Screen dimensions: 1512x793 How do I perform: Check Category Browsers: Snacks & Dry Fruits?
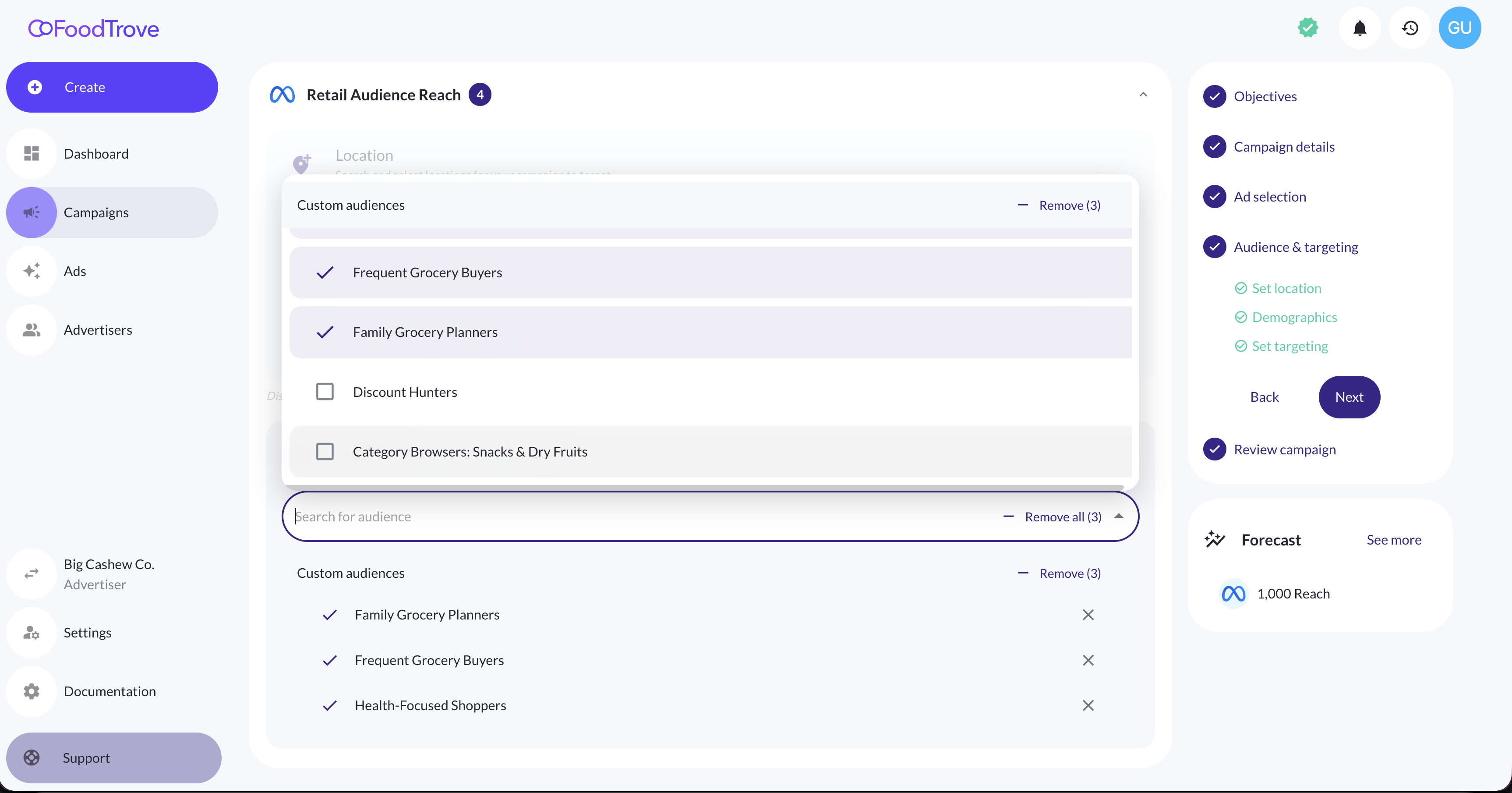tap(325, 451)
